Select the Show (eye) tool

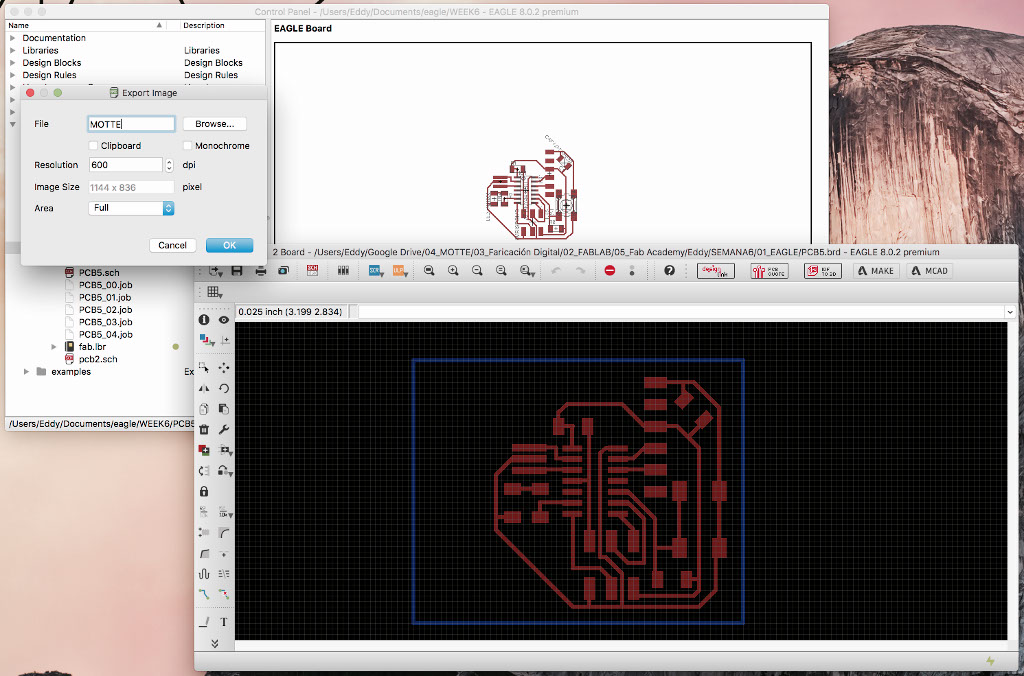point(224,319)
